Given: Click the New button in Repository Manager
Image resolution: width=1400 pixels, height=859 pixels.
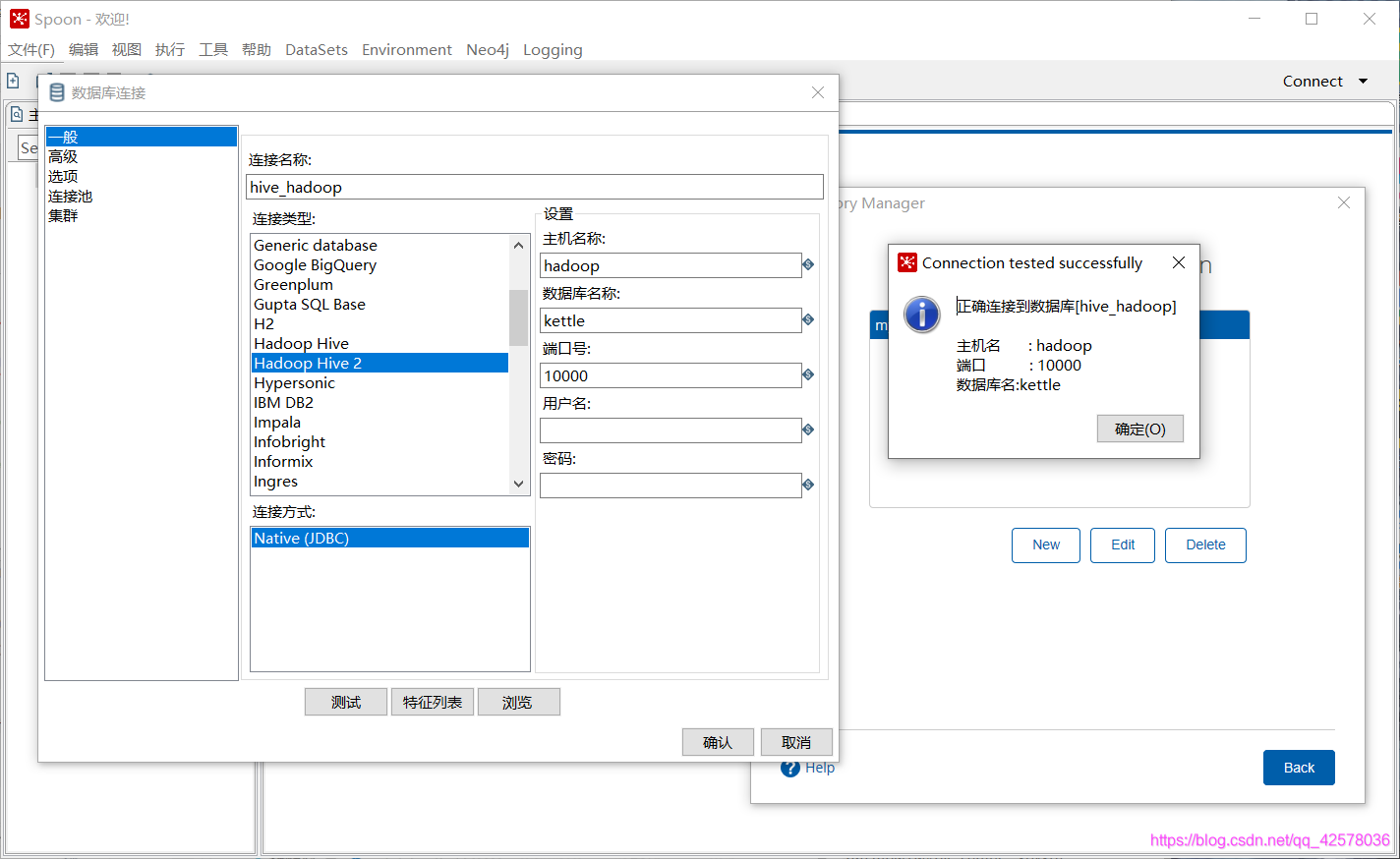Looking at the screenshot, I should click(x=1046, y=545).
